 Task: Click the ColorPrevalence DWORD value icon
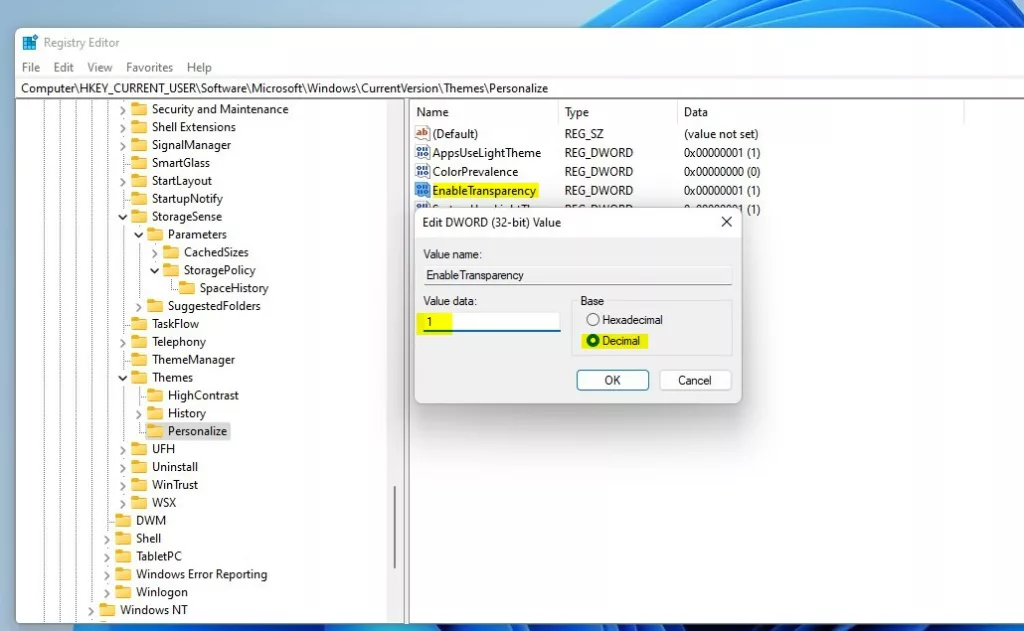pos(422,171)
